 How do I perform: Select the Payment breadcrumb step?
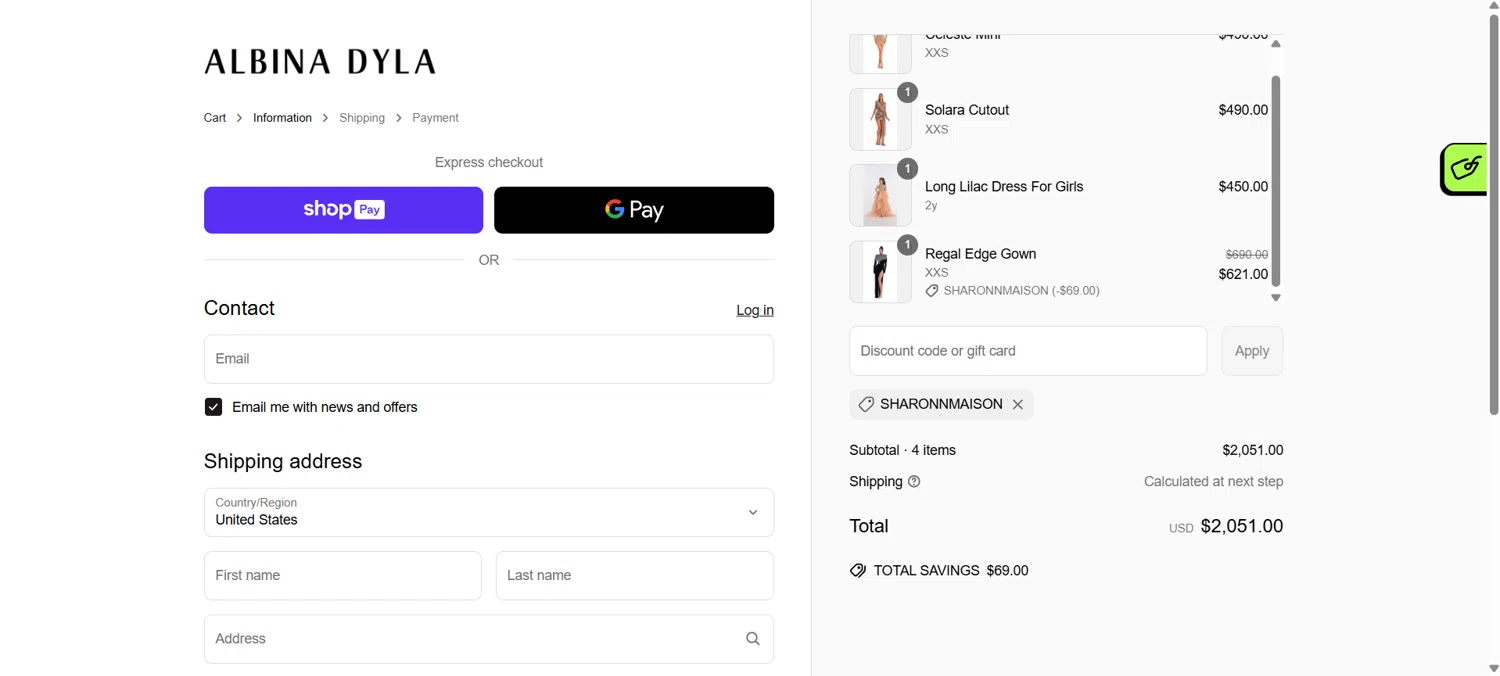(x=435, y=118)
